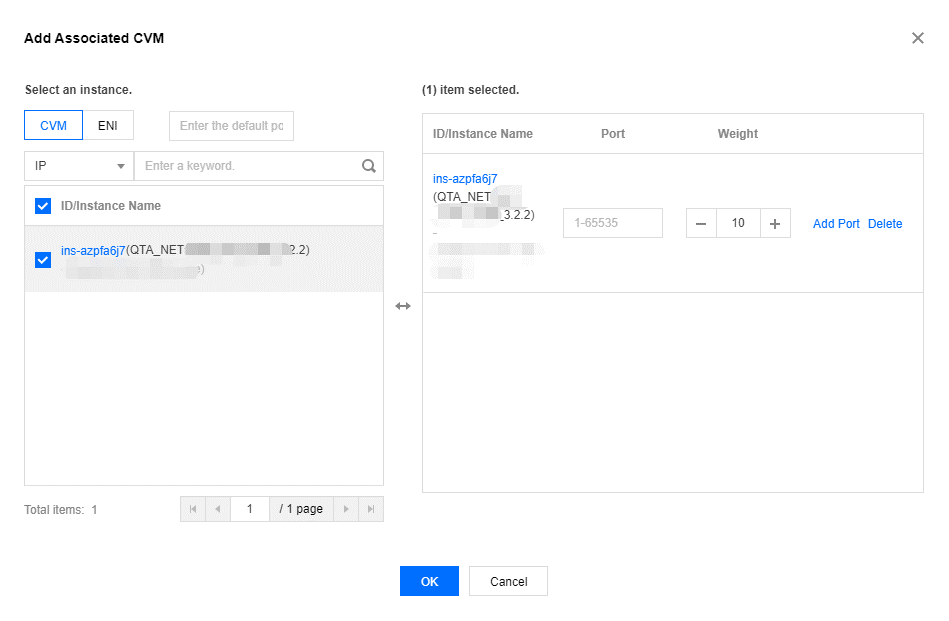Go to next page arrow
Image resolution: width=949 pixels, height=621 pixels.
(346, 509)
